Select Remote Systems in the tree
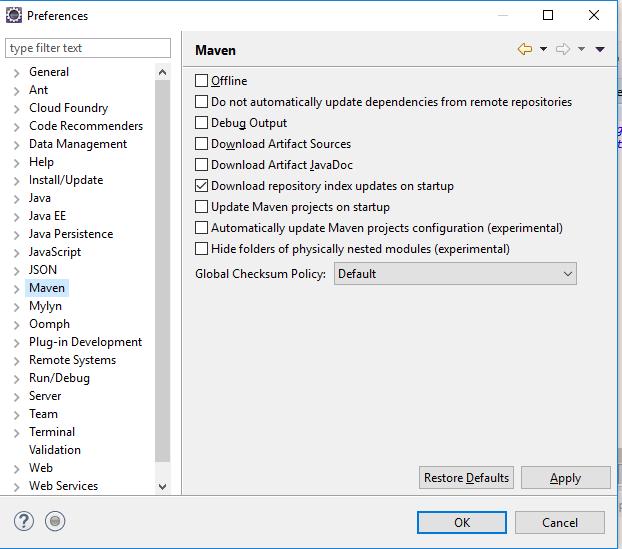The height and width of the screenshot is (549, 622). [72, 360]
